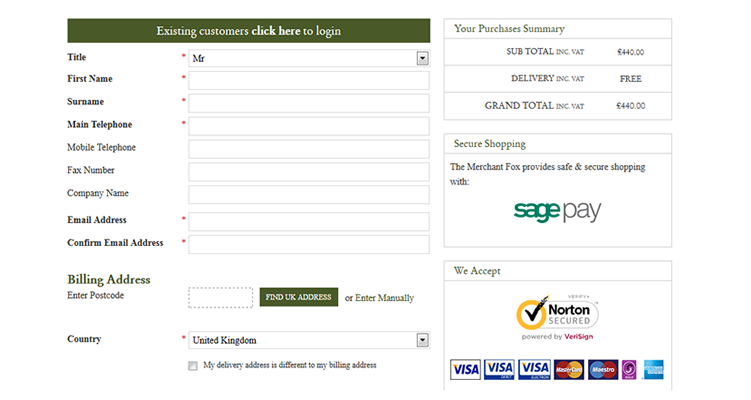Click the Email Address field
751x400 pixels.
pos(308,221)
